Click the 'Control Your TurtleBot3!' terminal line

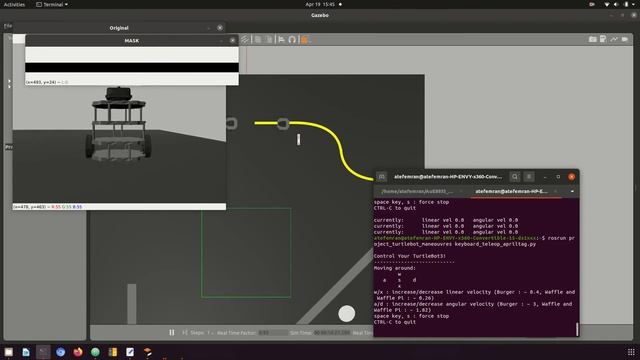point(410,256)
